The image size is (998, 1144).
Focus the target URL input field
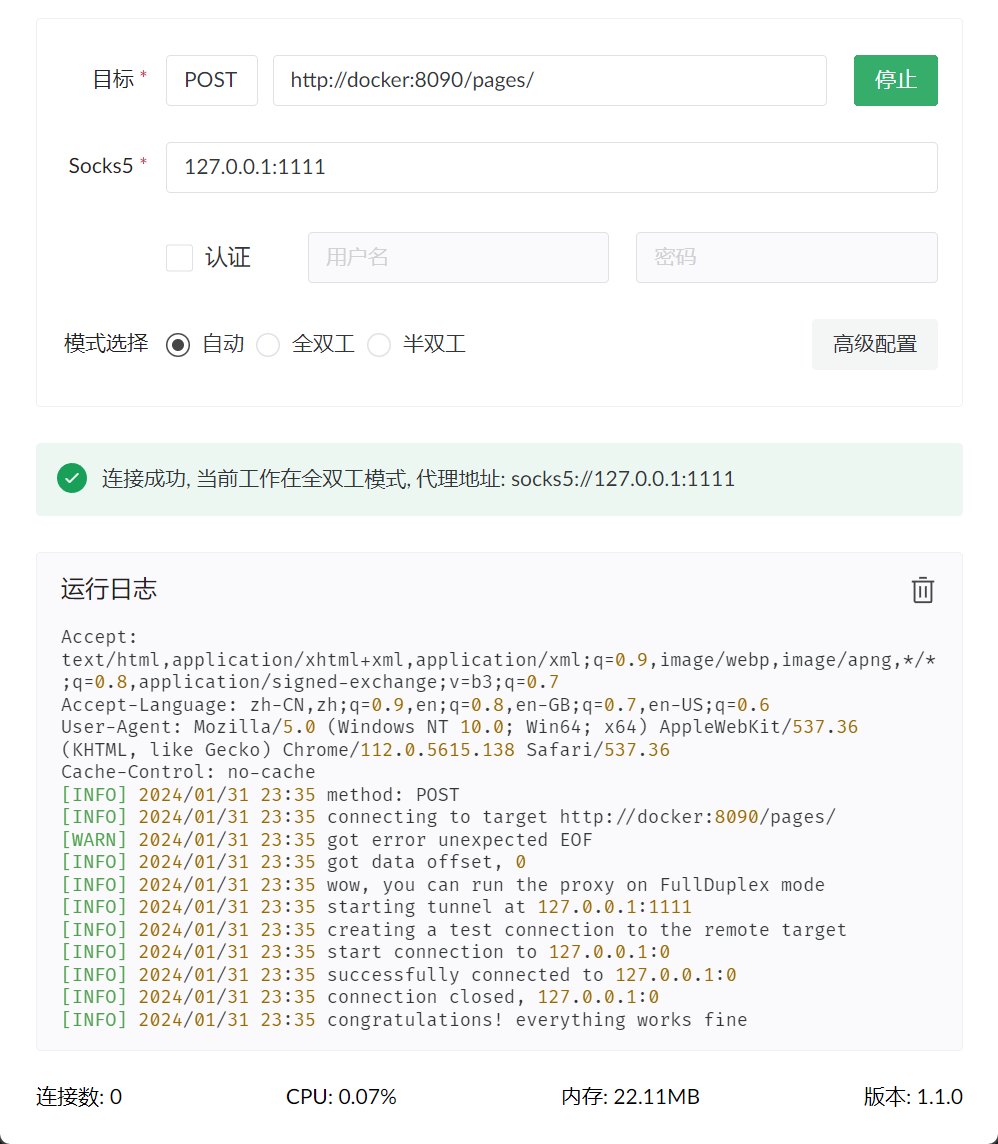click(x=549, y=80)
